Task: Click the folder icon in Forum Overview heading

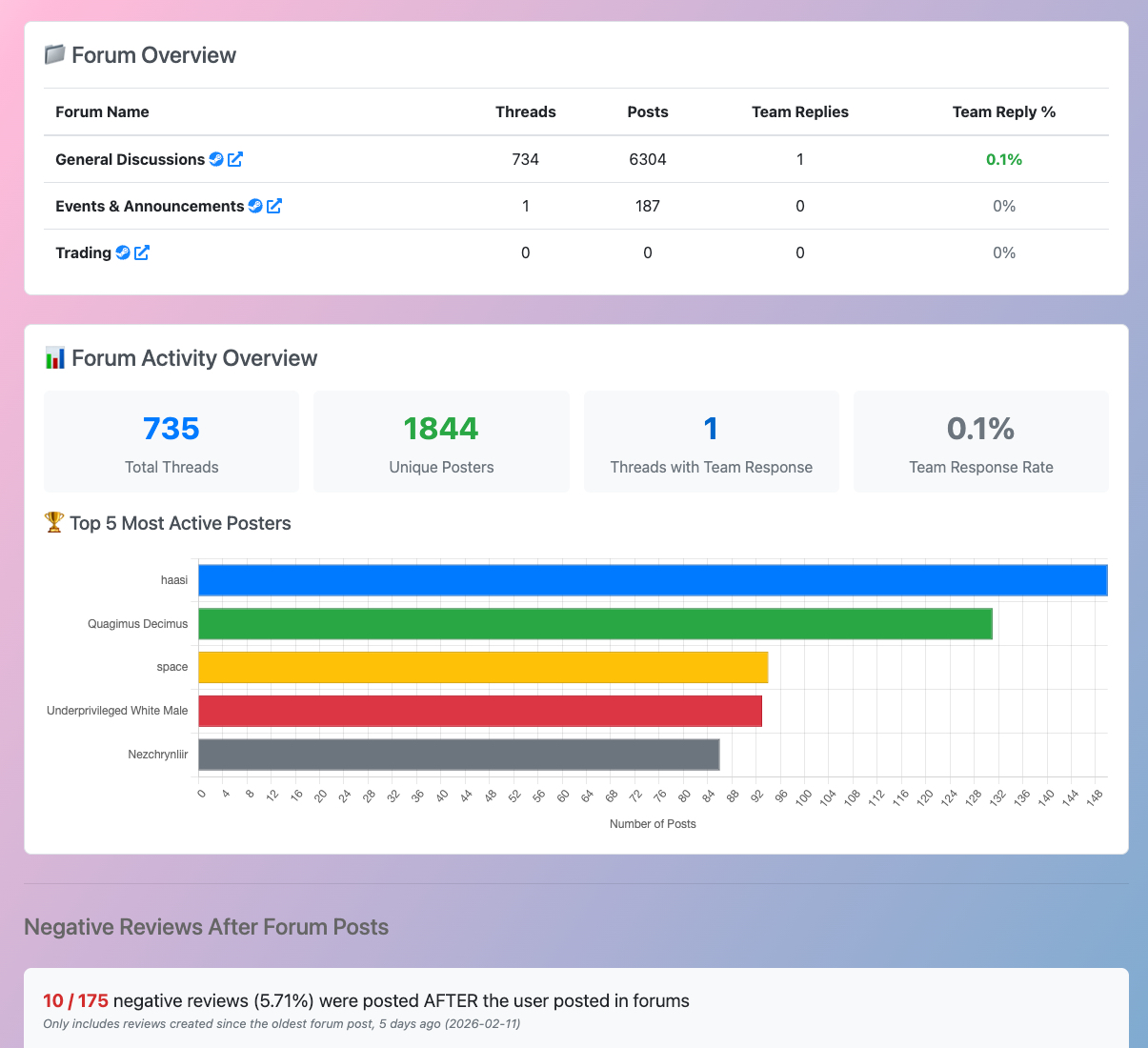Action: point(54,55)
